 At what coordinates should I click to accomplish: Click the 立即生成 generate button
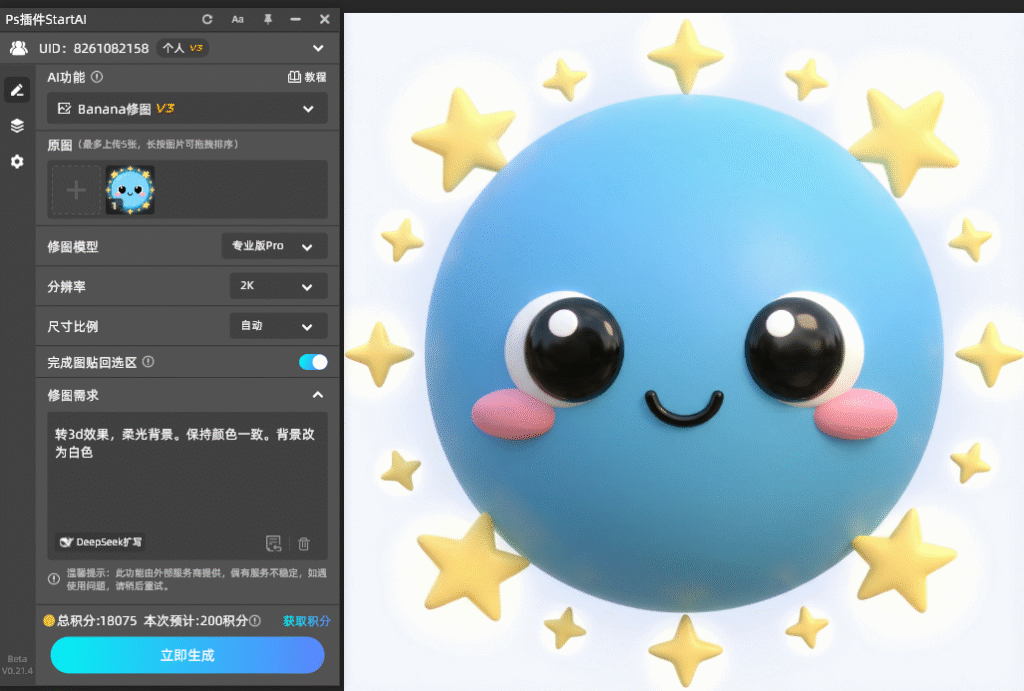(x=187, y=655)
